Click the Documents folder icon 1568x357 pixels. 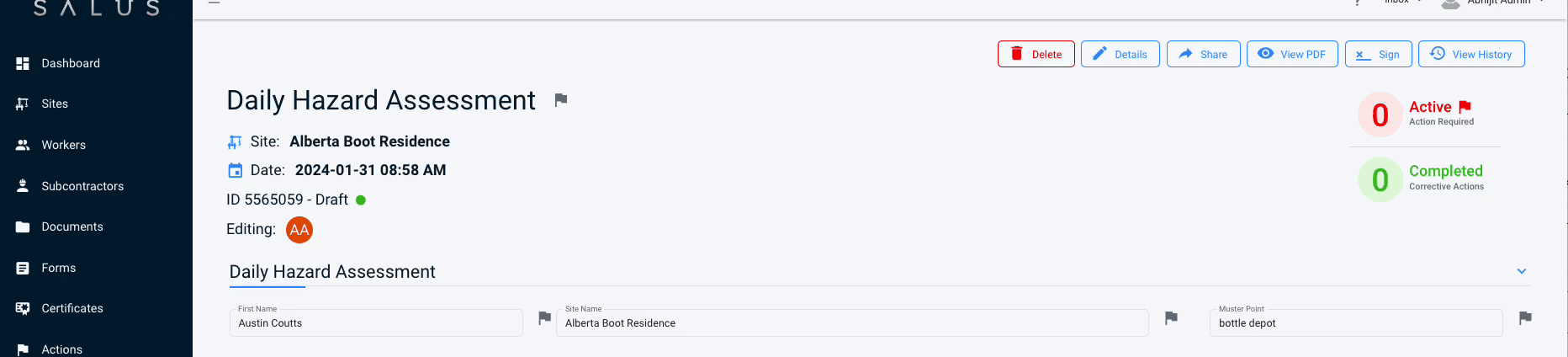coord(23,226)
